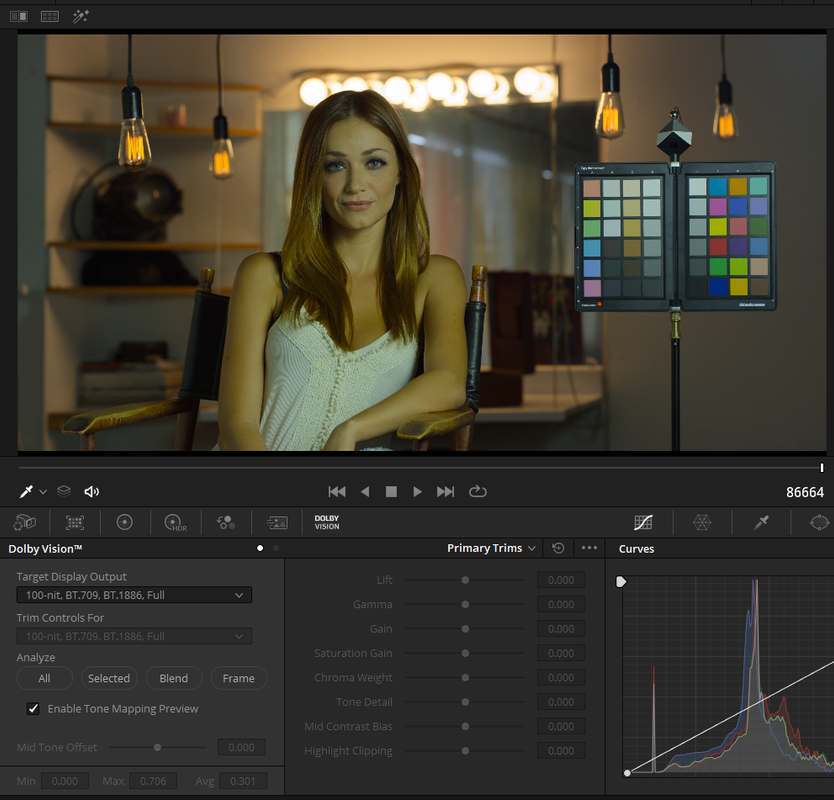
Task: Open the Dolby Vision options menu
Action: (589, 548)
